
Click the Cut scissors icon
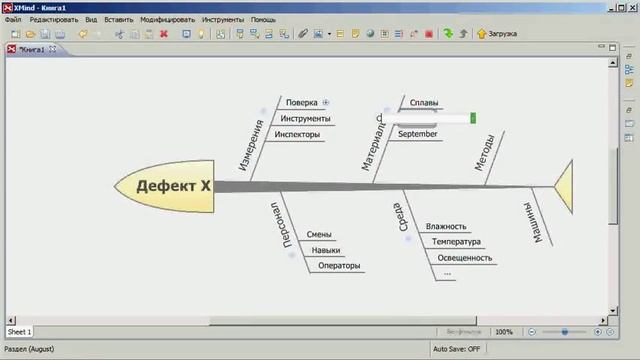click(x=119, y=34)
